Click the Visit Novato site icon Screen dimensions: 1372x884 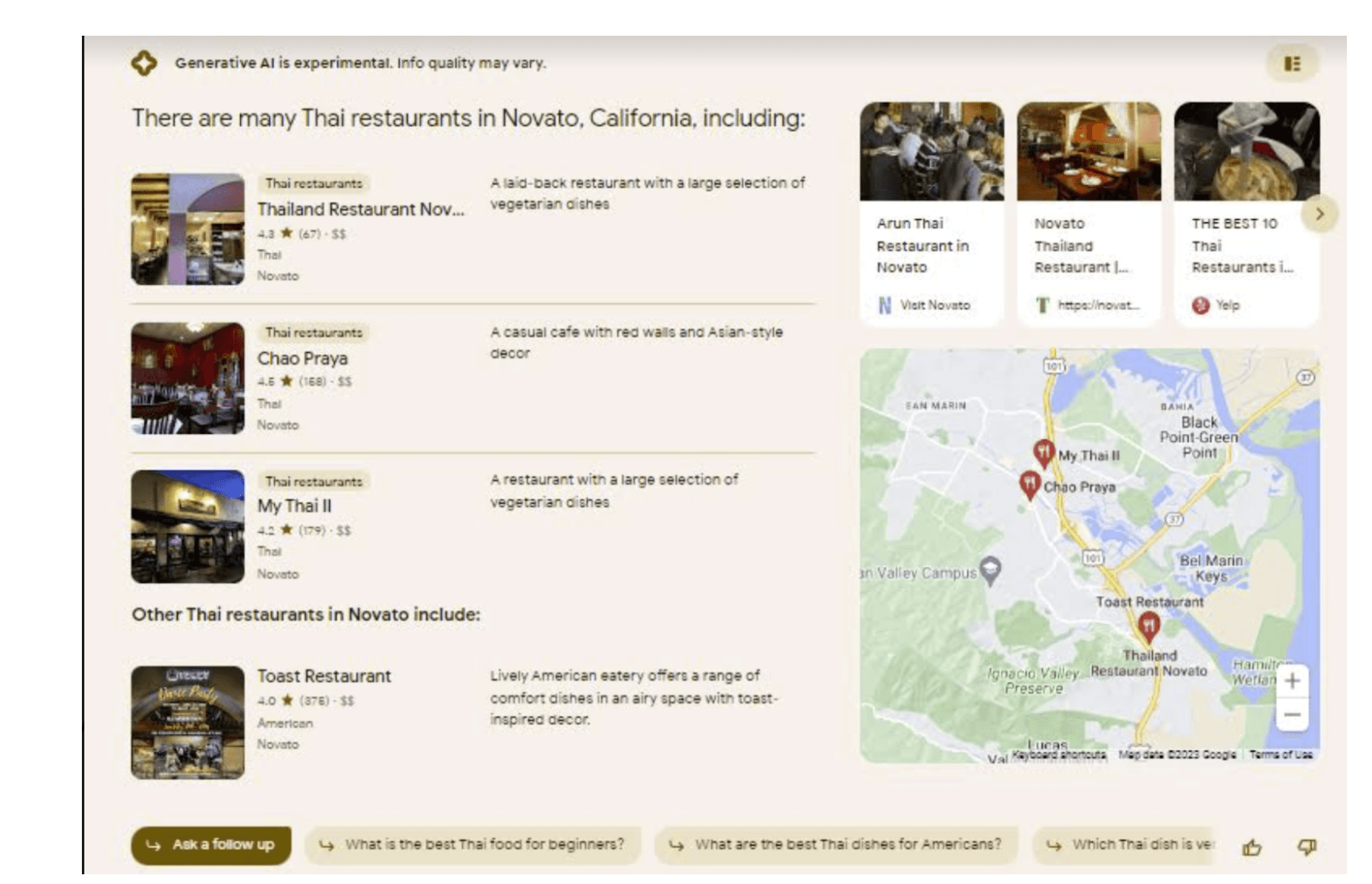coord(884,306)
